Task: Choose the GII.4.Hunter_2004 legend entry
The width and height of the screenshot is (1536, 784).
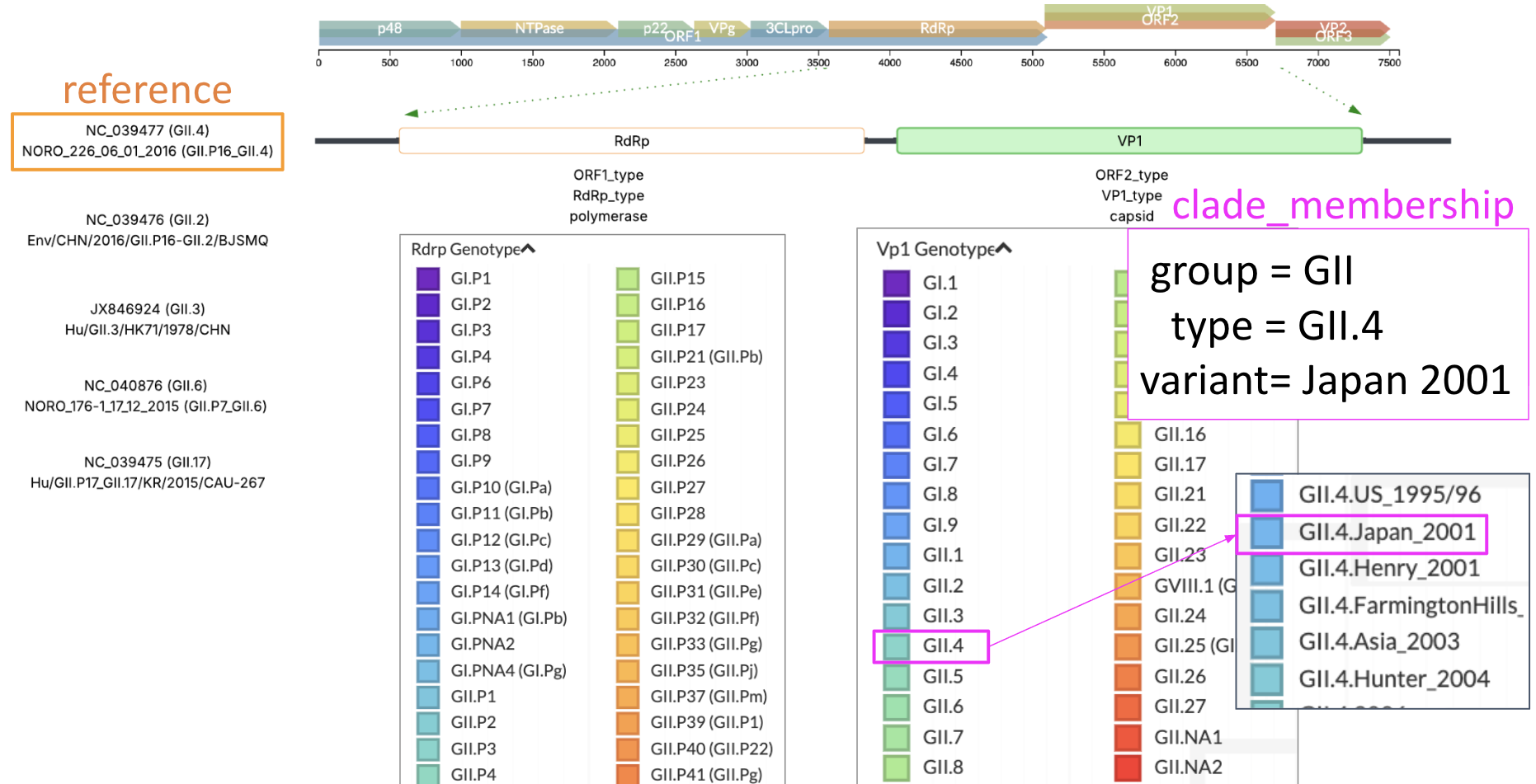Action: [1392, 678]
